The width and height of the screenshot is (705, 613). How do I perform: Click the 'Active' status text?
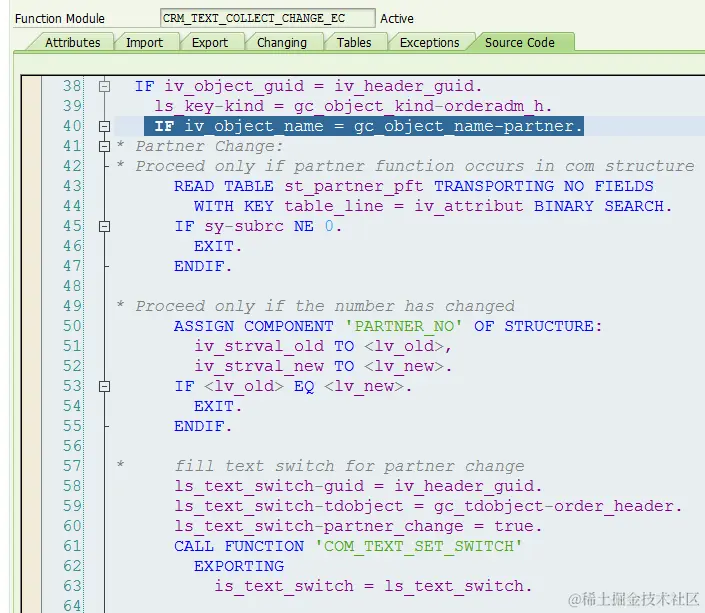point(397,18)
